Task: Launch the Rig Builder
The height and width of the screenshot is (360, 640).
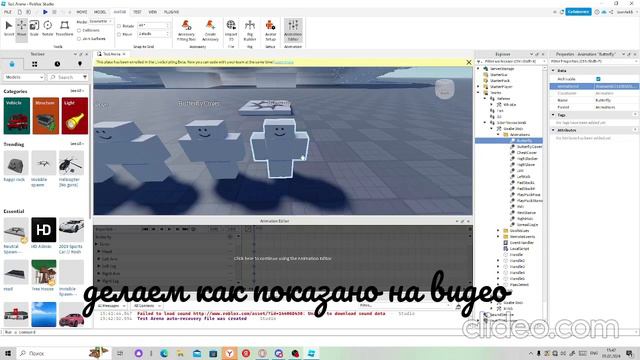Action: (x=250, y=30)
